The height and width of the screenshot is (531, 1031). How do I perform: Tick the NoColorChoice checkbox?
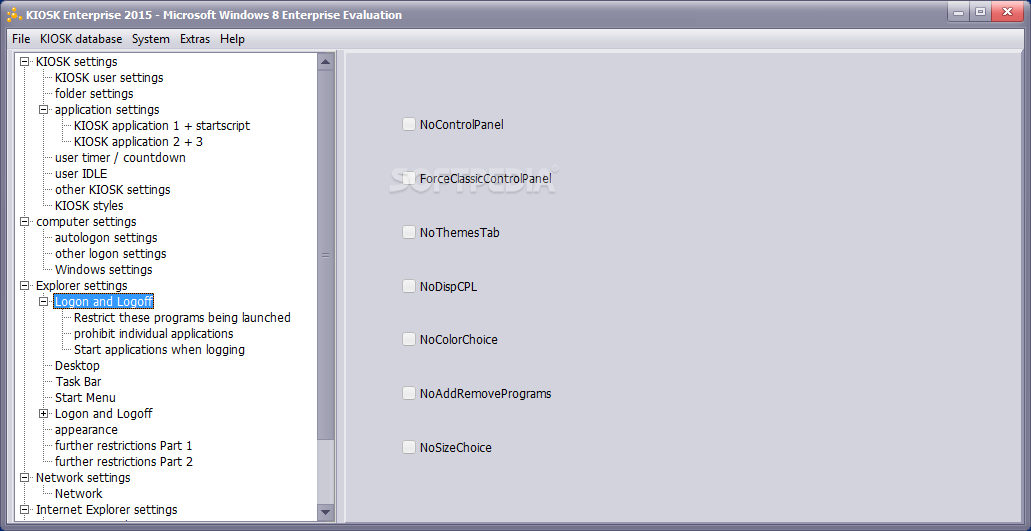tap(408, 340)
